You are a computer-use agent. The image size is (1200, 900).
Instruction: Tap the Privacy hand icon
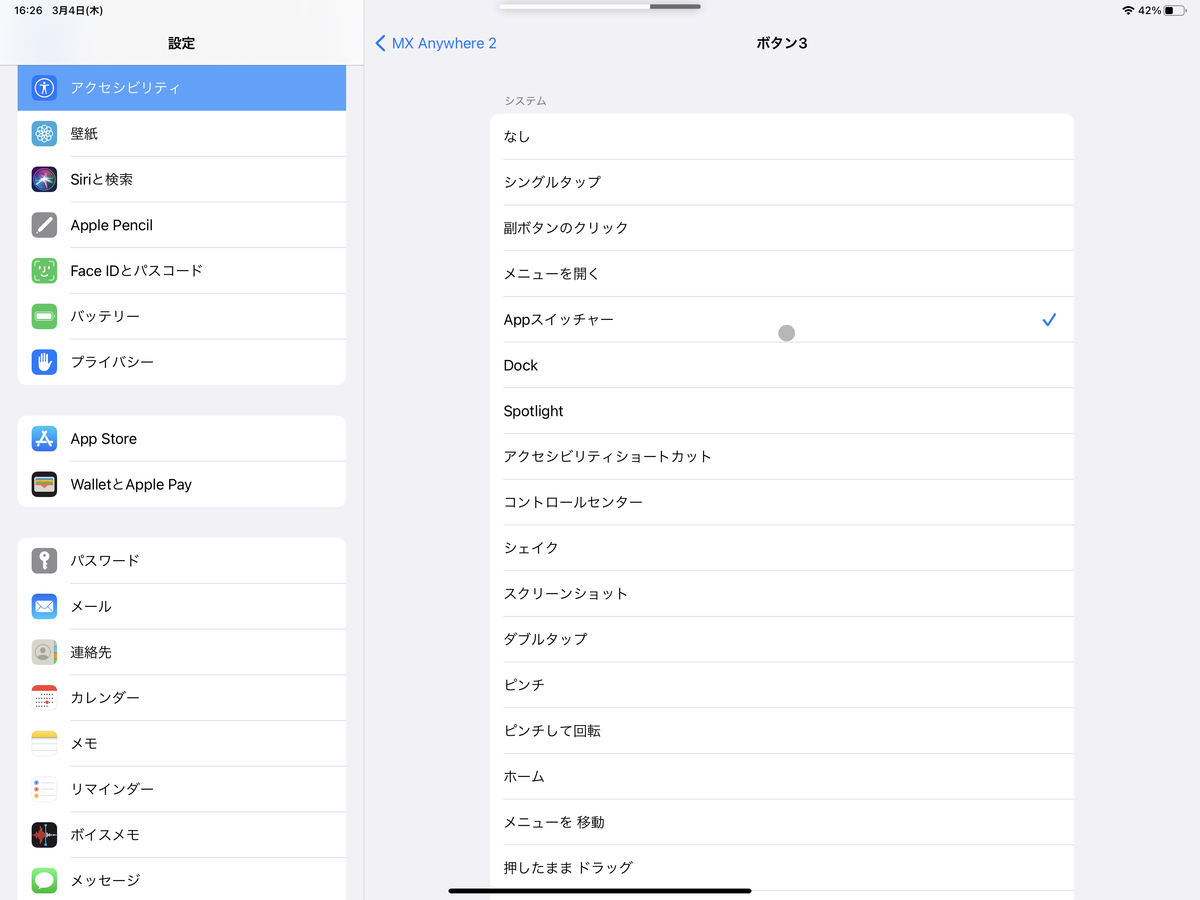pyautogui.click(x=44, y=362)
